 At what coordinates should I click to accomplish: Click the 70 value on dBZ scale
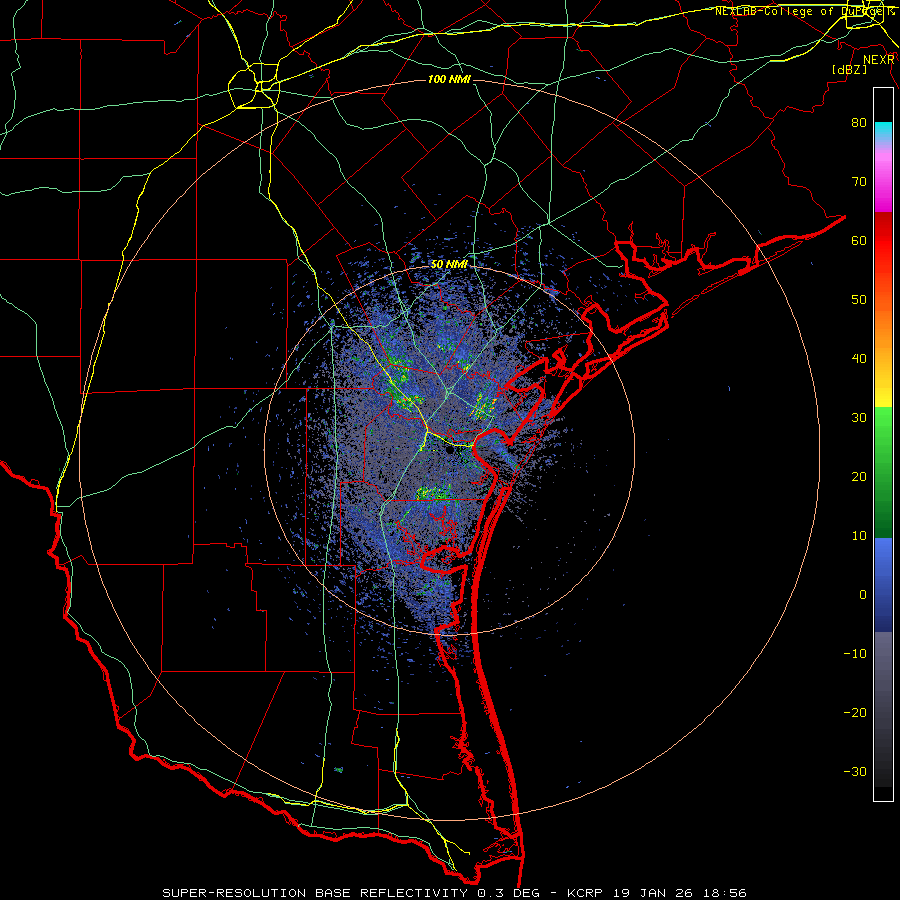(x=859, y=181)
